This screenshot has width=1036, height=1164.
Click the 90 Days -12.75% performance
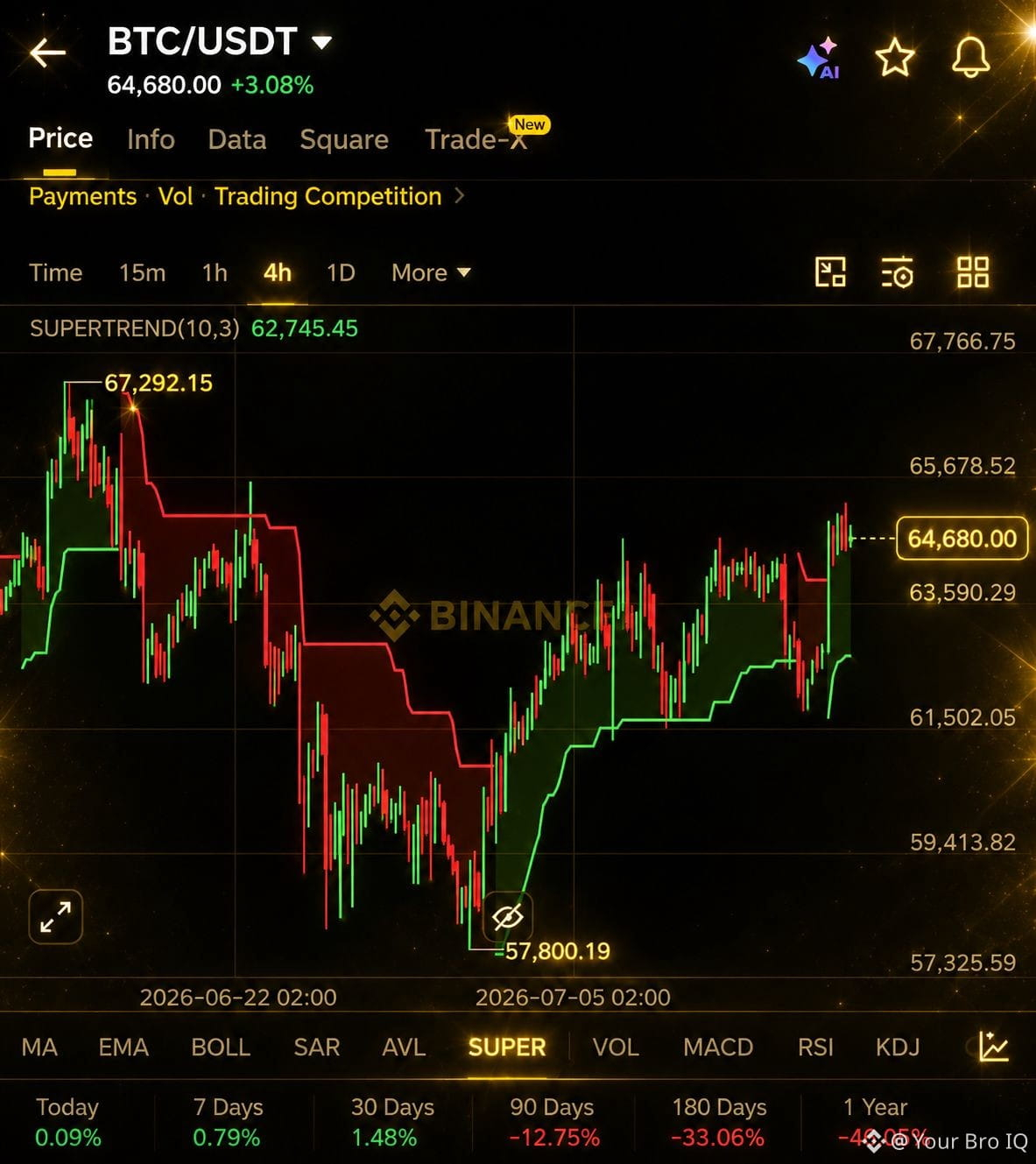point(554,1122)
